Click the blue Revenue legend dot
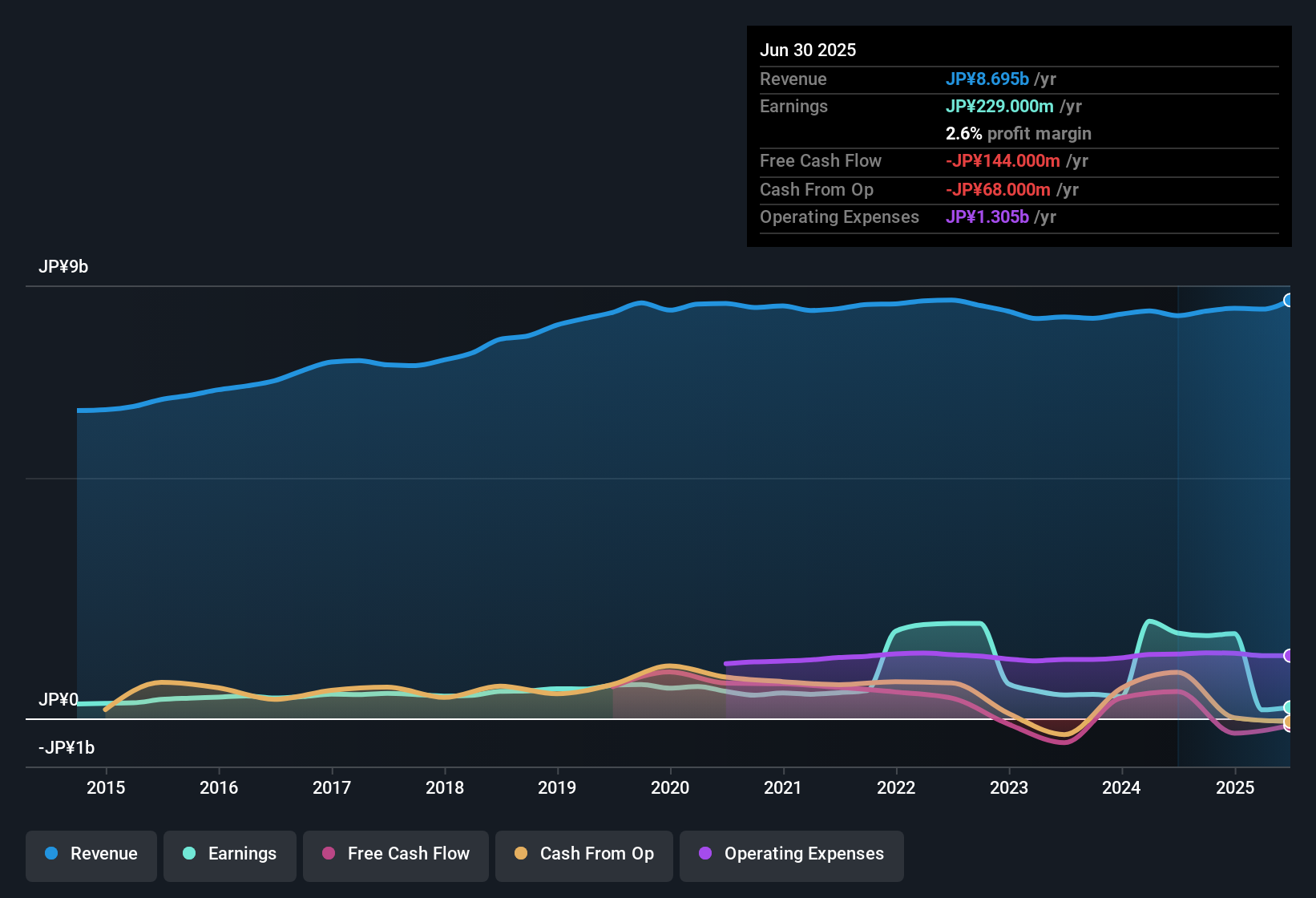This screenshot has height=898, width=1316. (51, 853)
